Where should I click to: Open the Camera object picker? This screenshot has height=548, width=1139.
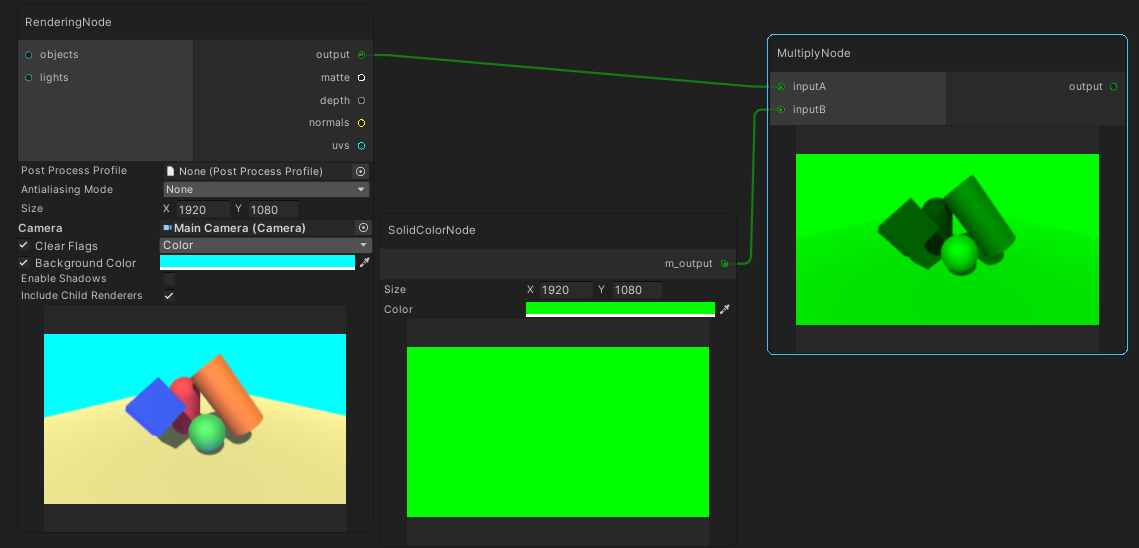[x=364, y=228]
